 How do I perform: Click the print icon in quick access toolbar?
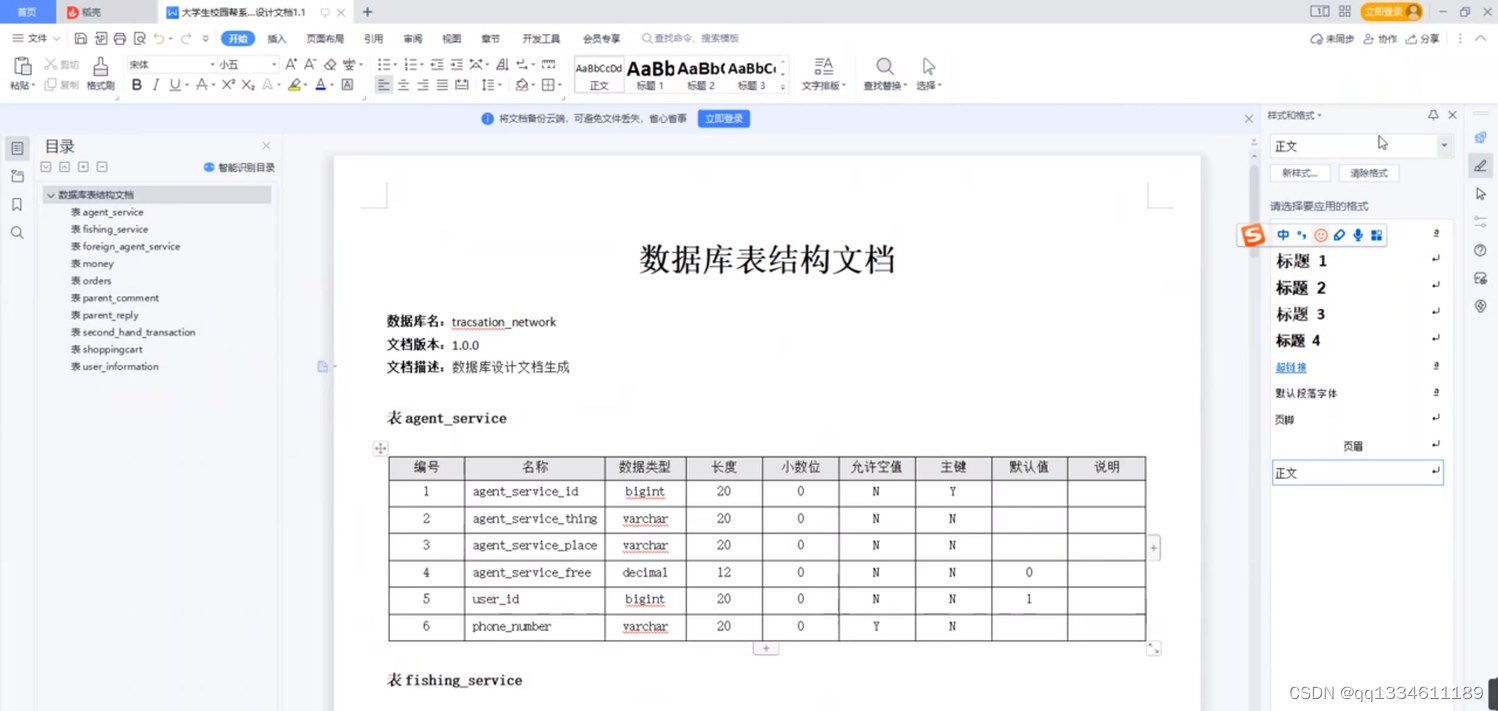[119, 38]
